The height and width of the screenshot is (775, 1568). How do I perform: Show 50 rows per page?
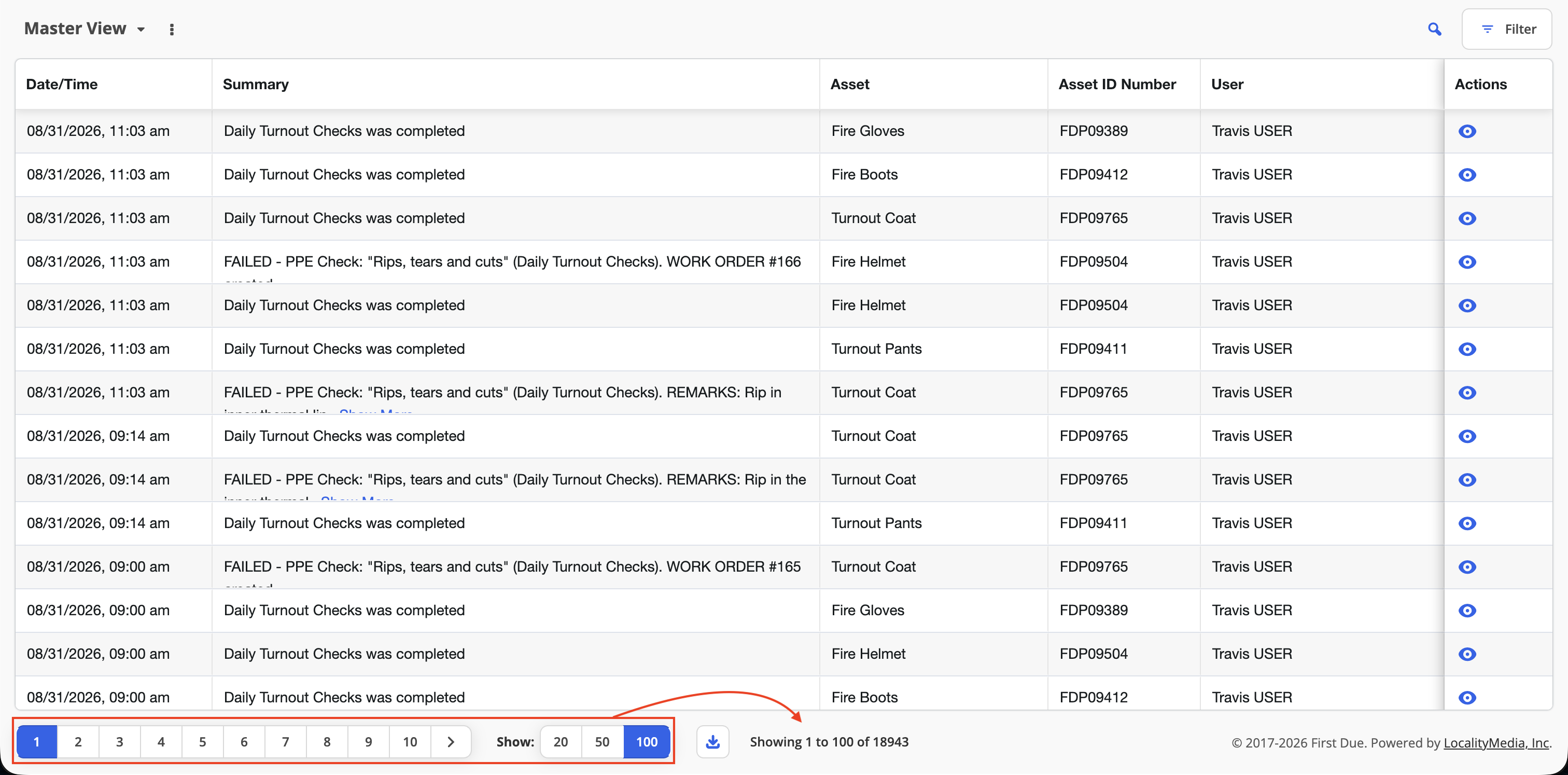pyautogui.click(x=602, y=741)
